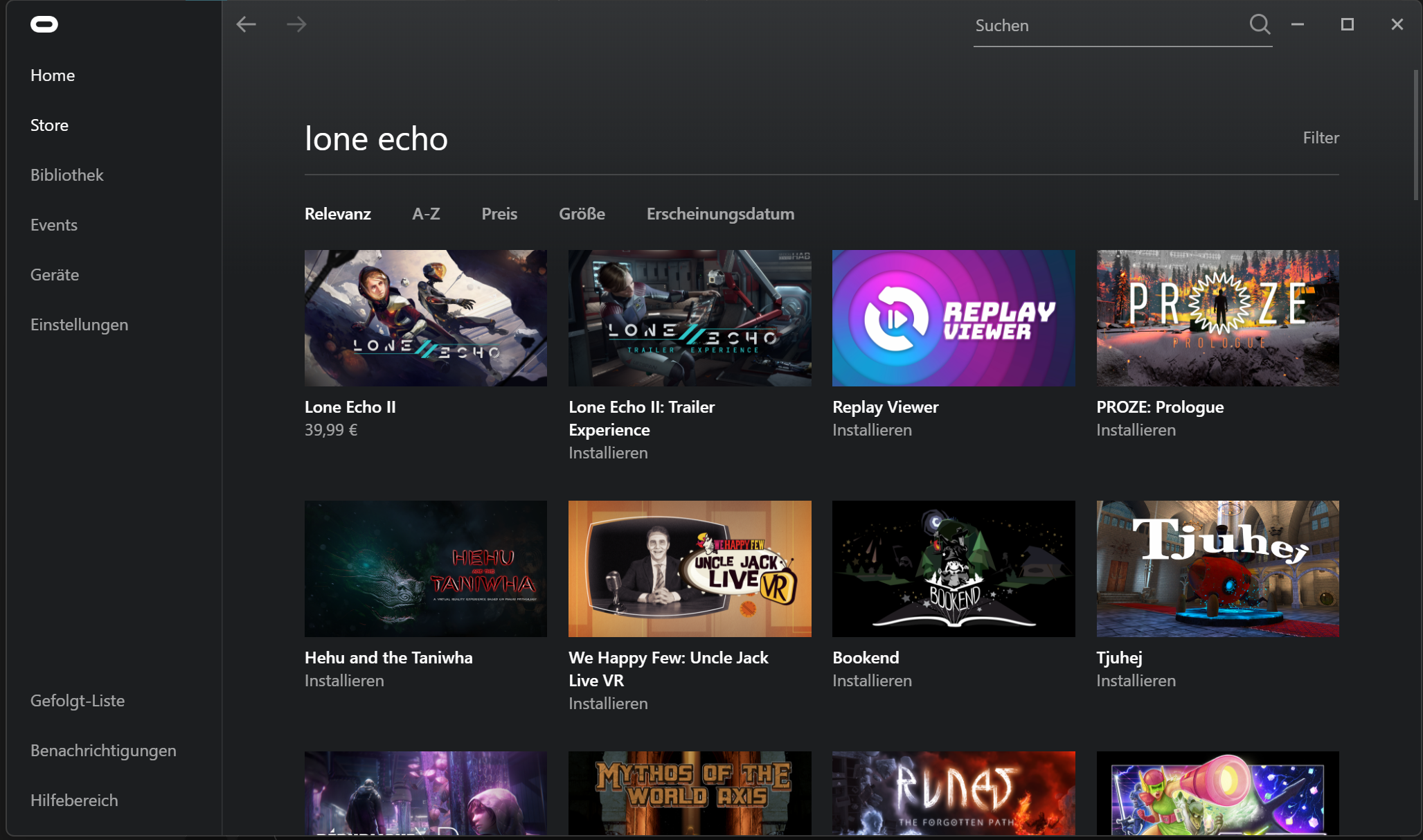
Task: Click the PROZE: Prologue title
Action: click(1160, 407)
